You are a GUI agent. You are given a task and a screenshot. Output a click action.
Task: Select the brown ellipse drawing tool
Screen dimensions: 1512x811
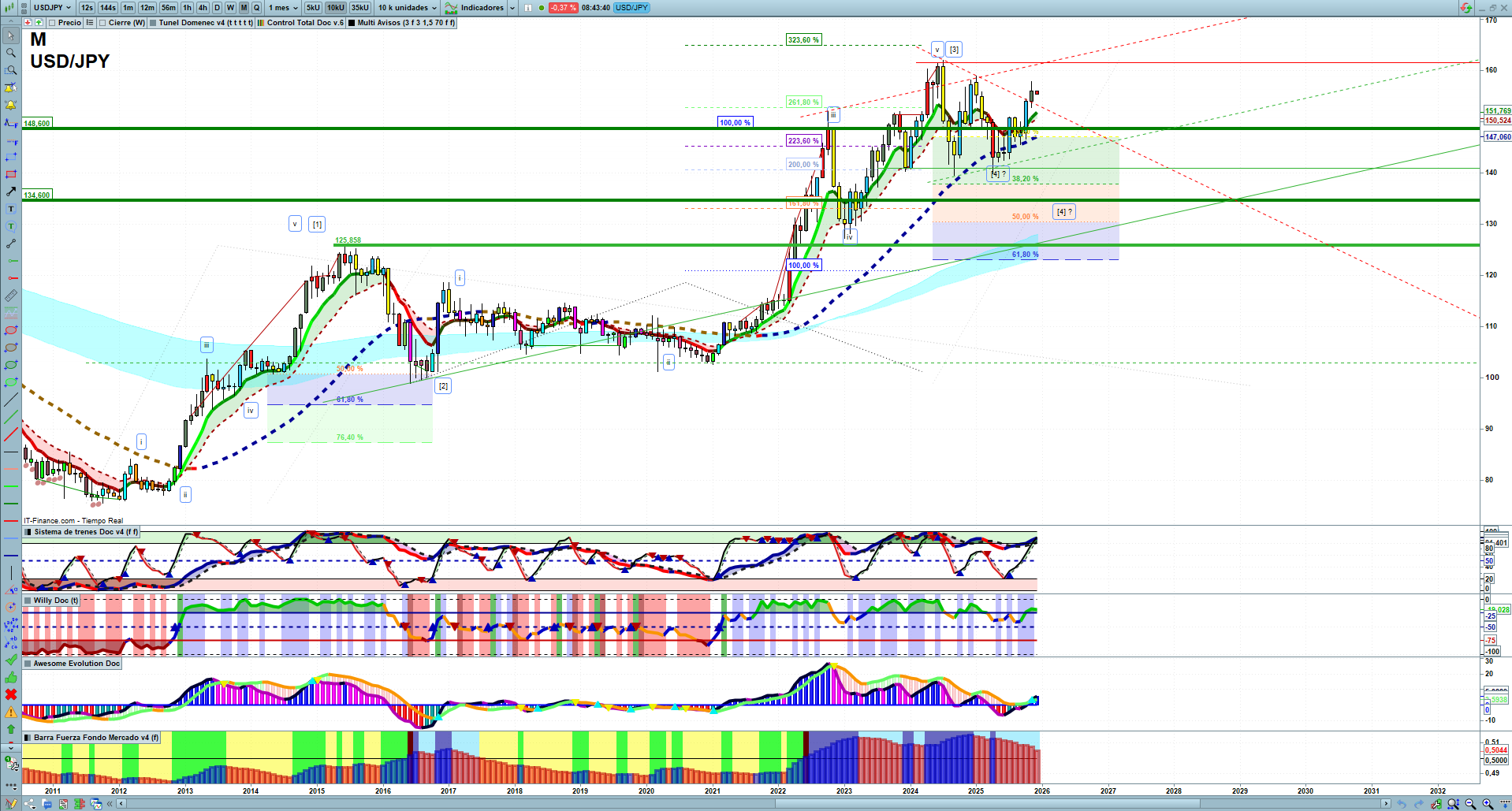[11, 348]
